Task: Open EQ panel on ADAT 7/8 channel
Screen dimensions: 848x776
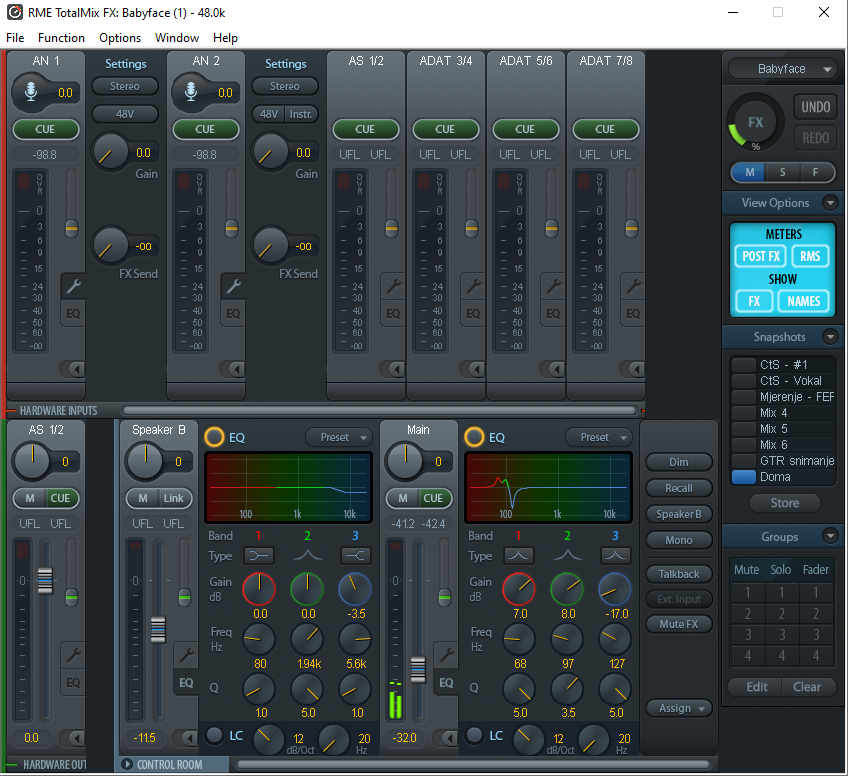Action: (633, 314)
